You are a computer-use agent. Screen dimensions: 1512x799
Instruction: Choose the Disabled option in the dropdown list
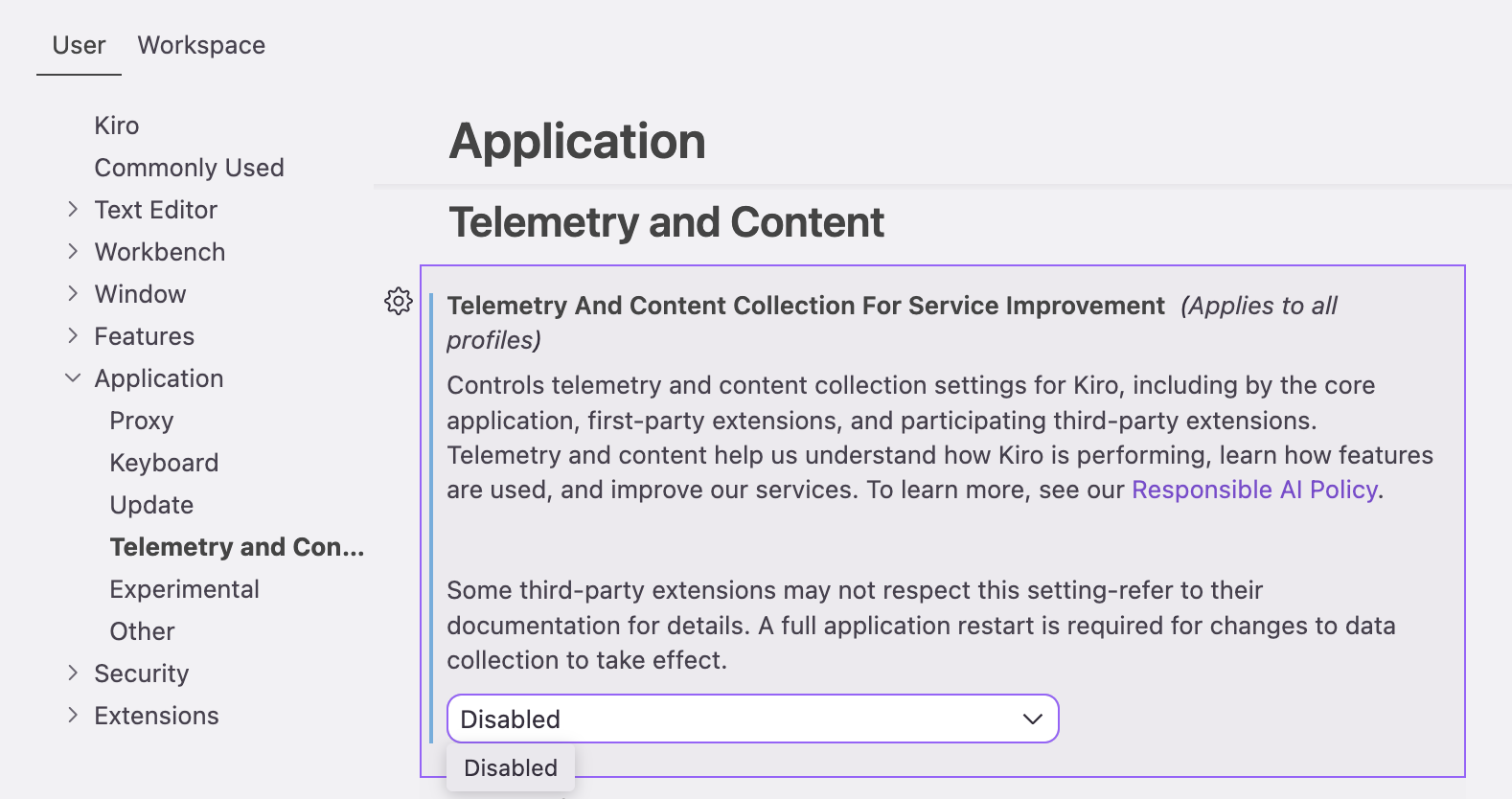[x=511, y=768]
